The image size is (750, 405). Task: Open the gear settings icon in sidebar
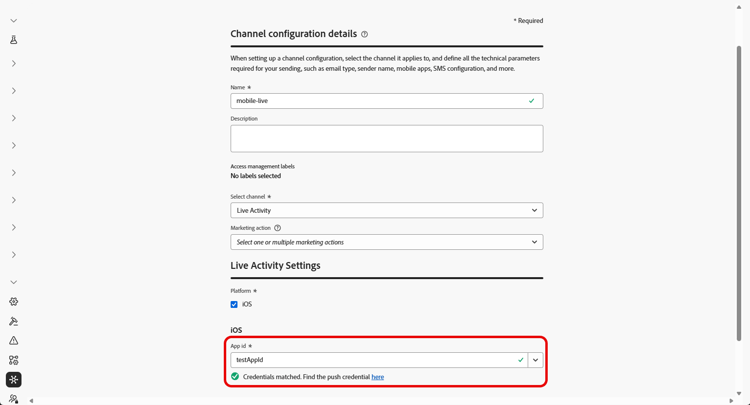click(14, 302)
